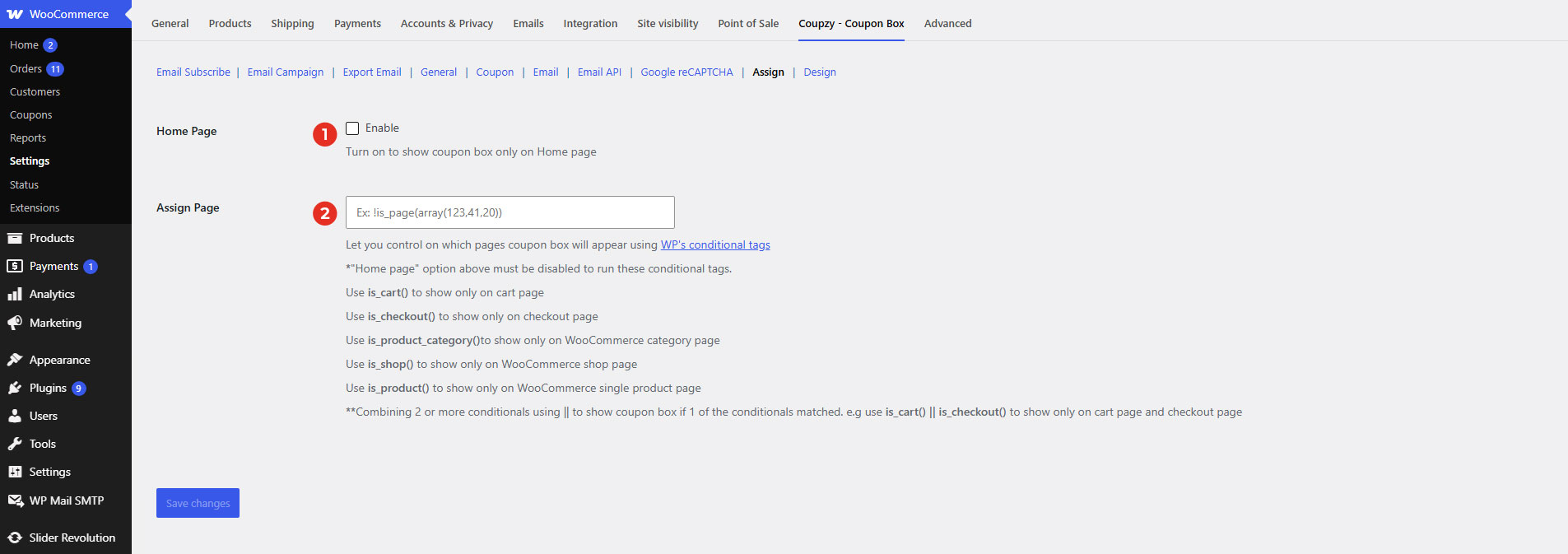Open Customers in the sidebar
This screenshot has height=554, width=1568.
35,91
